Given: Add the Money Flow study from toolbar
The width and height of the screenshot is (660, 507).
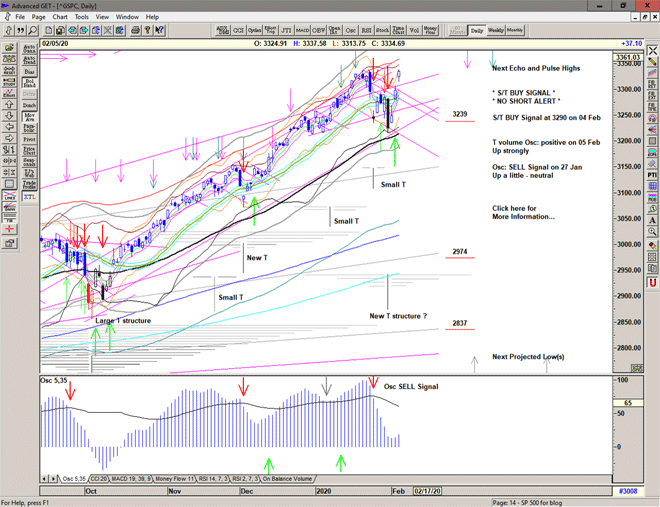Looking at the screenshot, I should [x=430, y=30].
